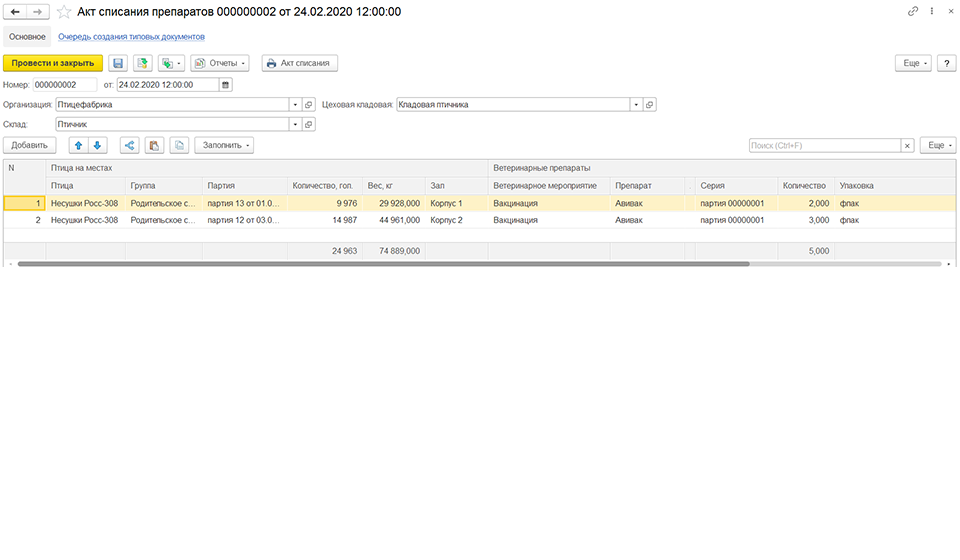Move row down with blue down arrow
This screenshot has height=560, width=960.
[x=97, y=145]
